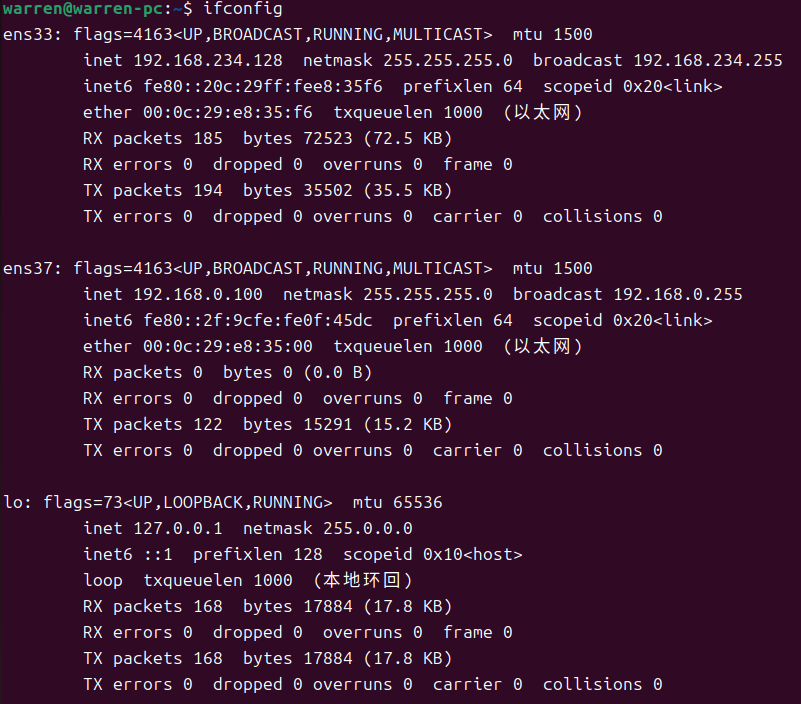The width and height of the screenshot is (801, 704).
Task: Click the warren@warren-pc prompt text
Action: (83, 9)
